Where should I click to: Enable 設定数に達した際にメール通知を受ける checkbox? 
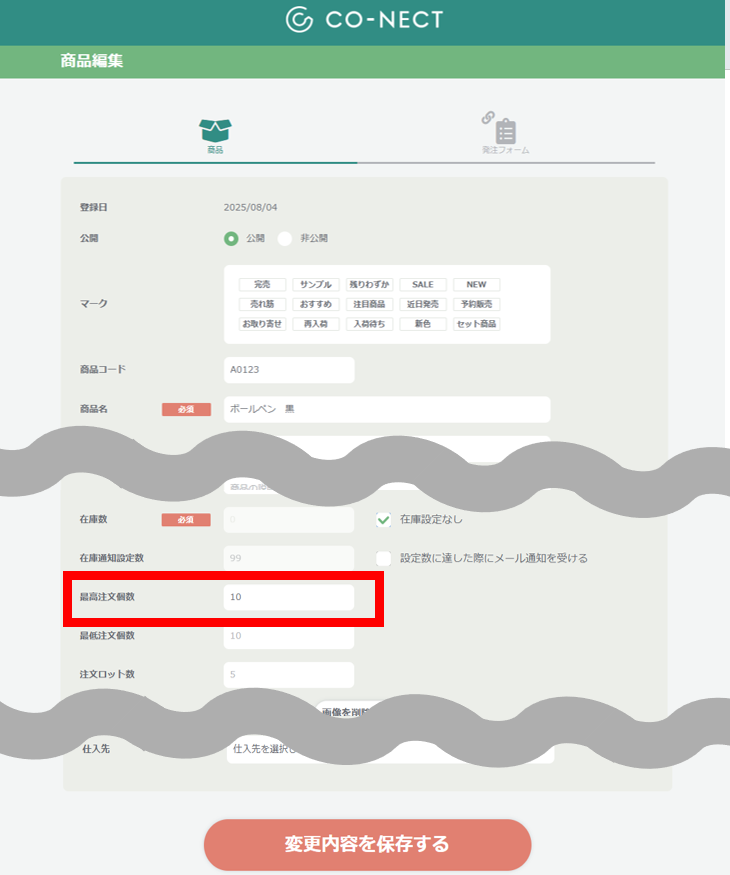383,558
